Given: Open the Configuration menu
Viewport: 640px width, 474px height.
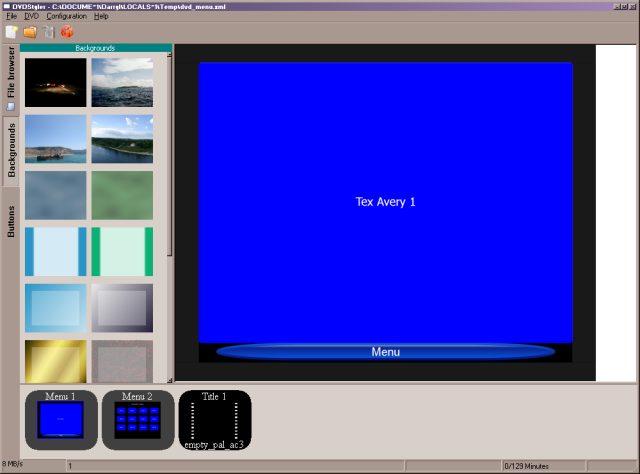Looking at the screenshot, I should (x=67, y=16).
